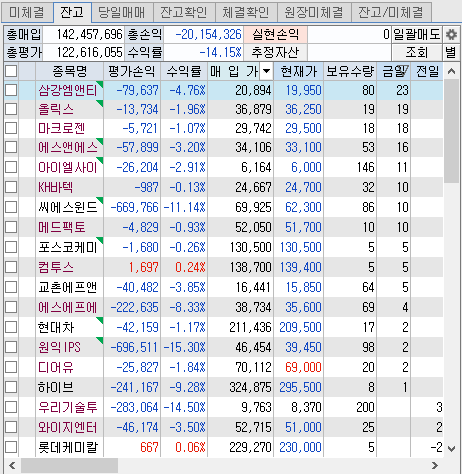Click the 총손익 value -20,154,326
This screenshot has height=474, width=462.
(x=208, y=34)
